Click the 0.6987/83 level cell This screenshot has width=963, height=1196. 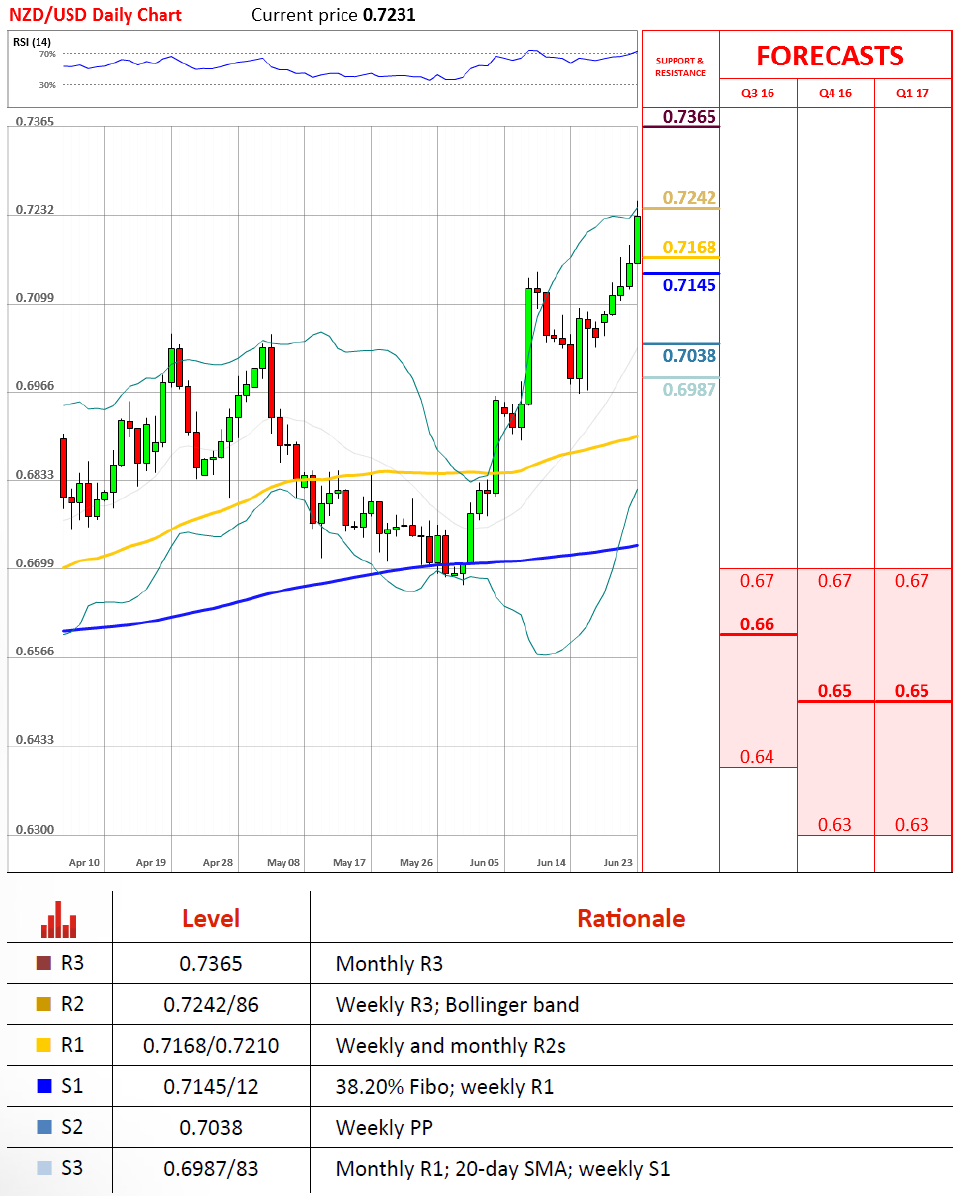210,1169
